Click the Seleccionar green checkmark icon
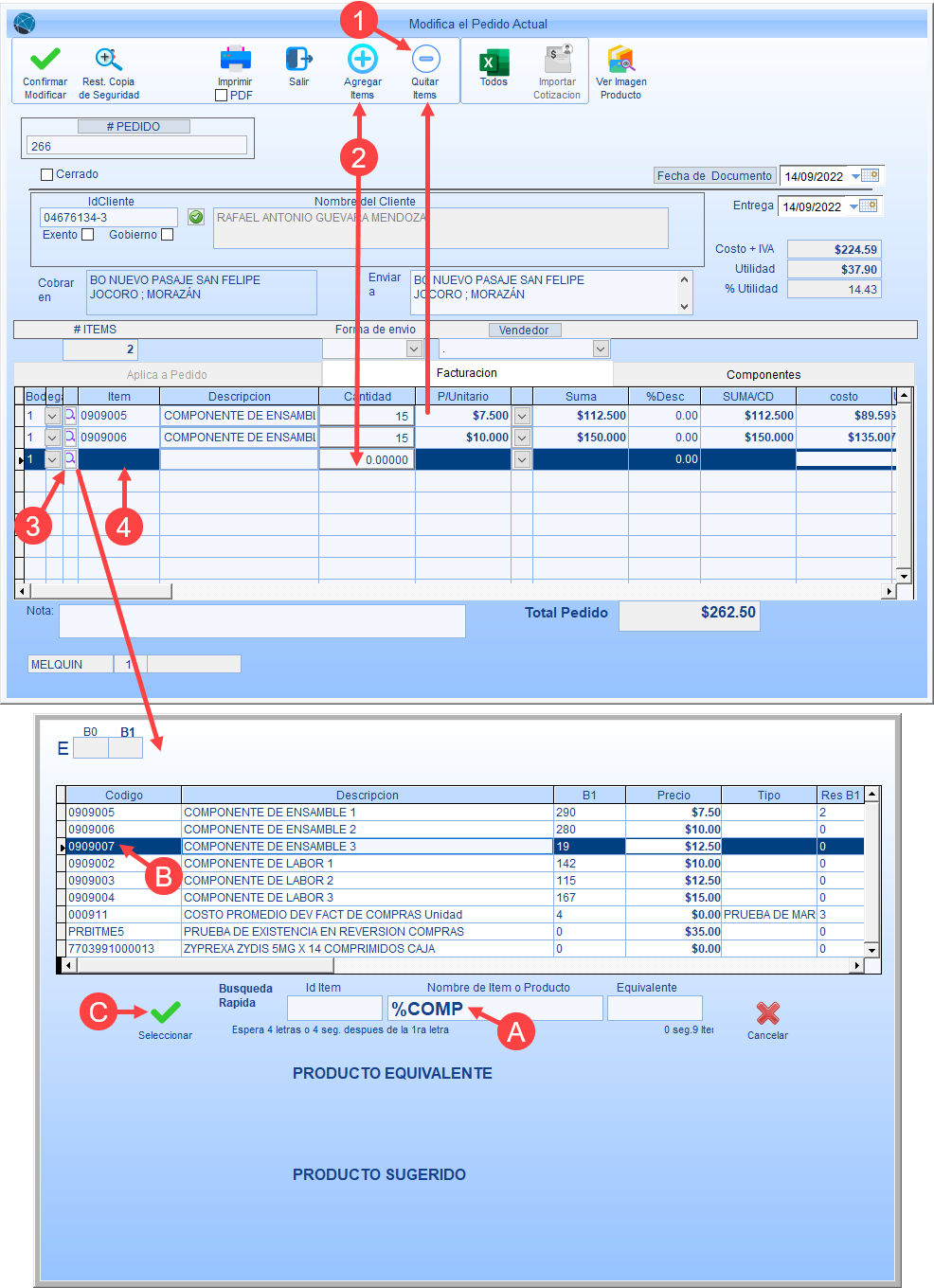 (x=166, y=1012)
